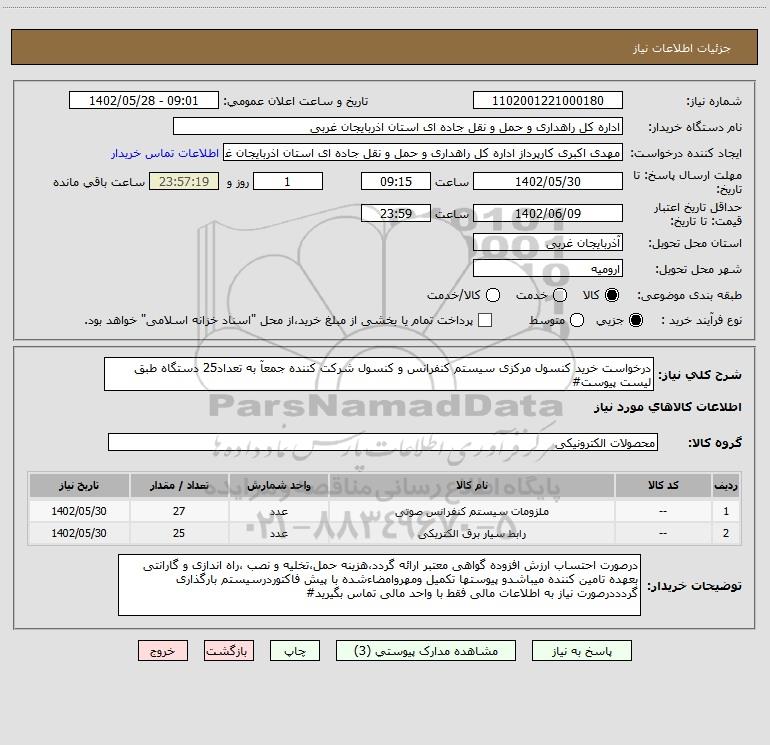The image size is (770, 745).
Task: Click the کد کالا column header
Action: [663, 485]
